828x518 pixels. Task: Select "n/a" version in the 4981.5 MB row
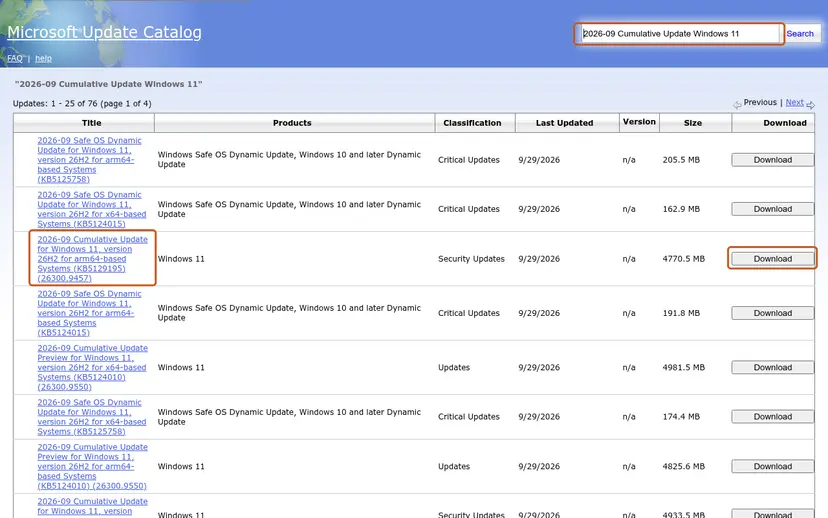point(629,368)
